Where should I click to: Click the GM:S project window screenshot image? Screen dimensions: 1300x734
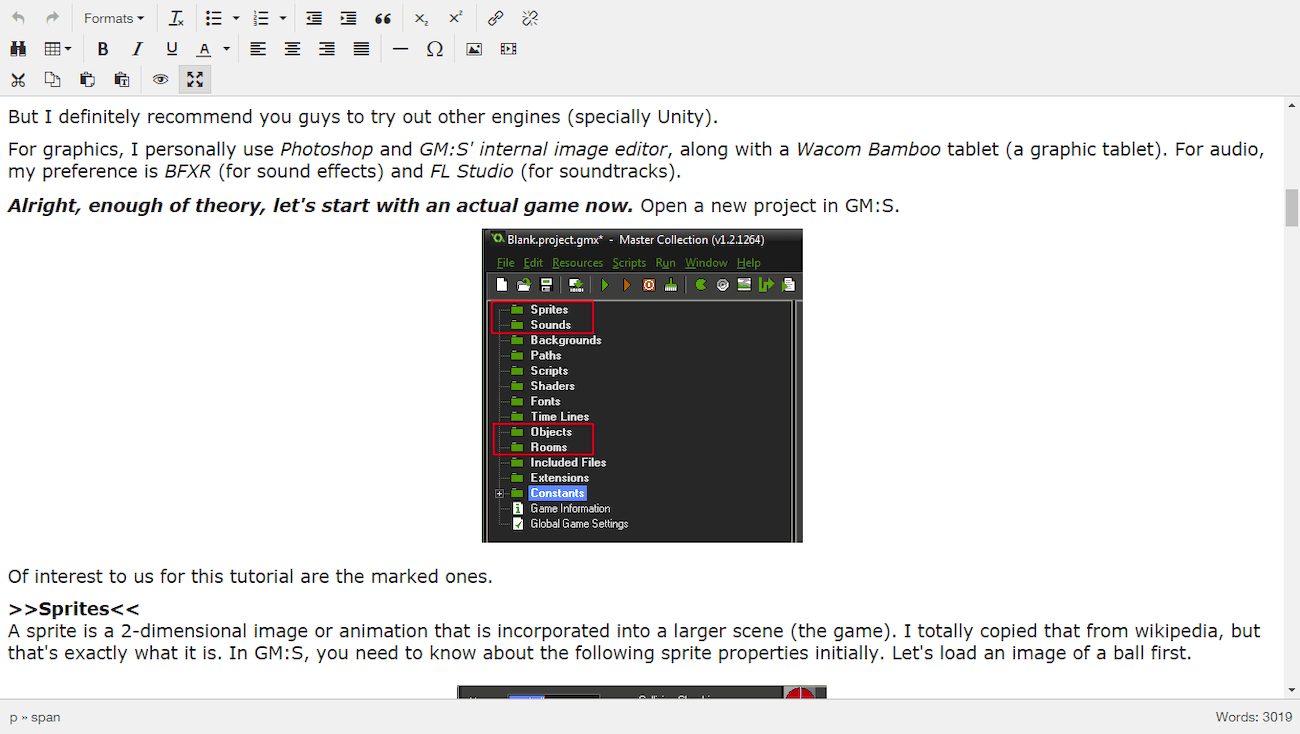[642, 386]
